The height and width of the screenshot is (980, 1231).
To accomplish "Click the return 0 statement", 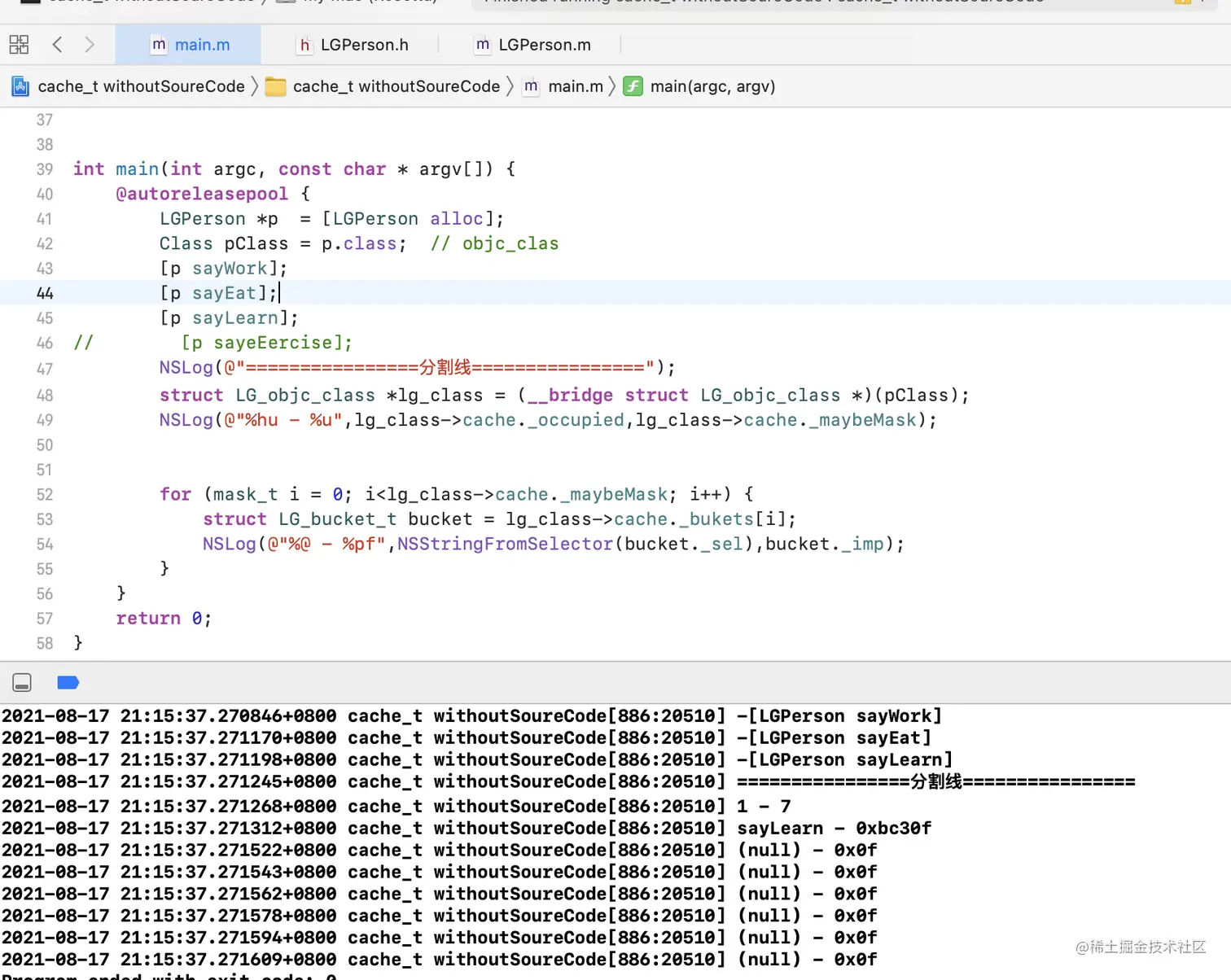I will [164, 619].
